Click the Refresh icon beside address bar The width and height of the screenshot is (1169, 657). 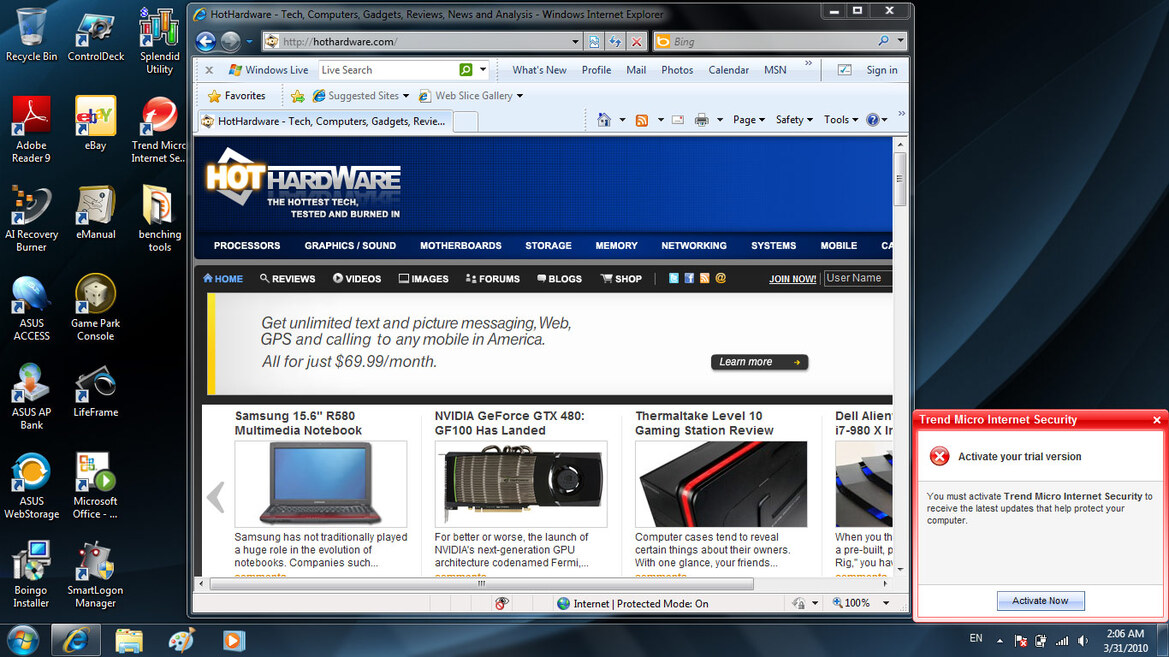tap(615, 42)
